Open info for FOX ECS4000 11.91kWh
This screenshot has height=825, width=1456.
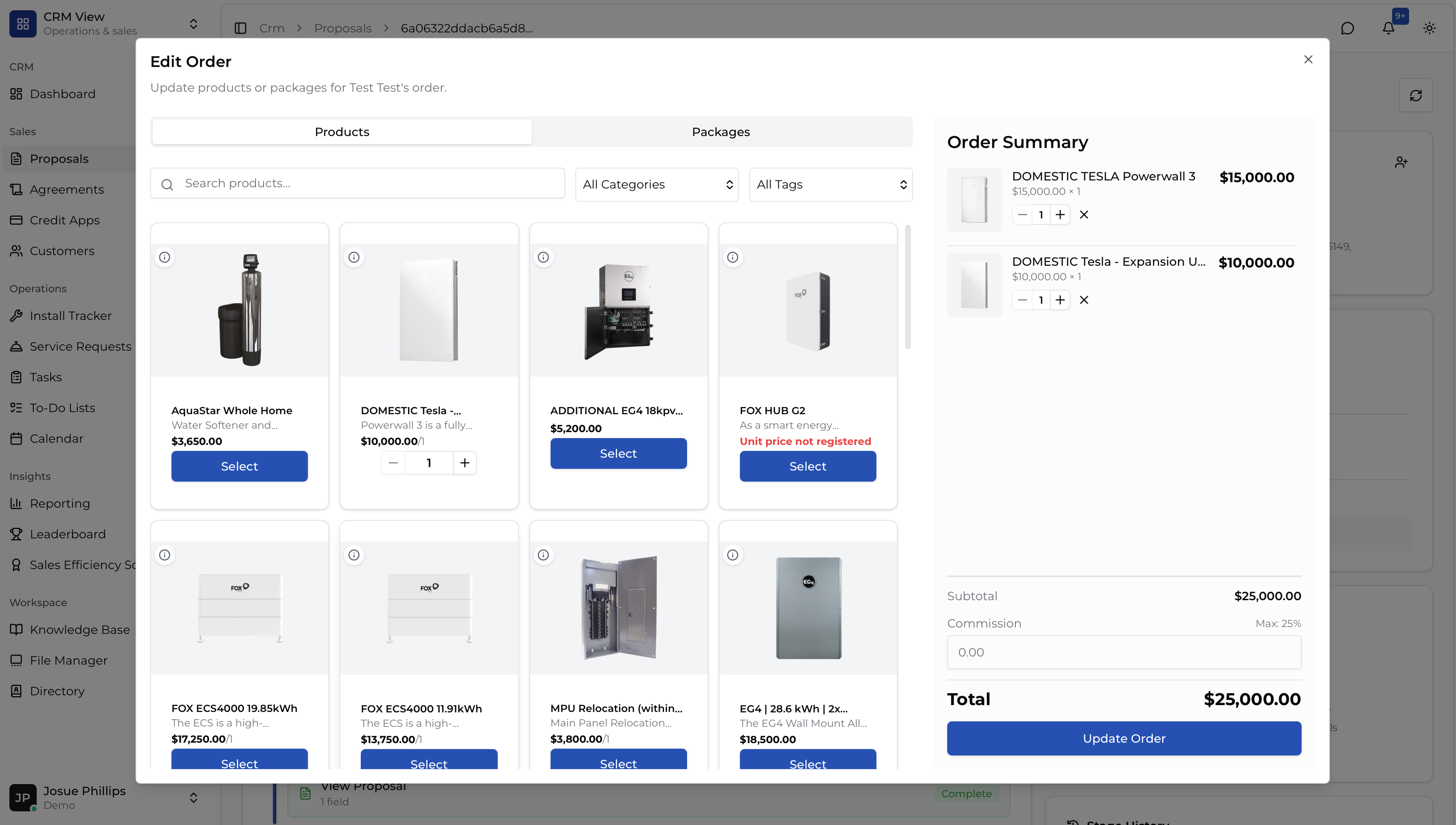[354, 555]
